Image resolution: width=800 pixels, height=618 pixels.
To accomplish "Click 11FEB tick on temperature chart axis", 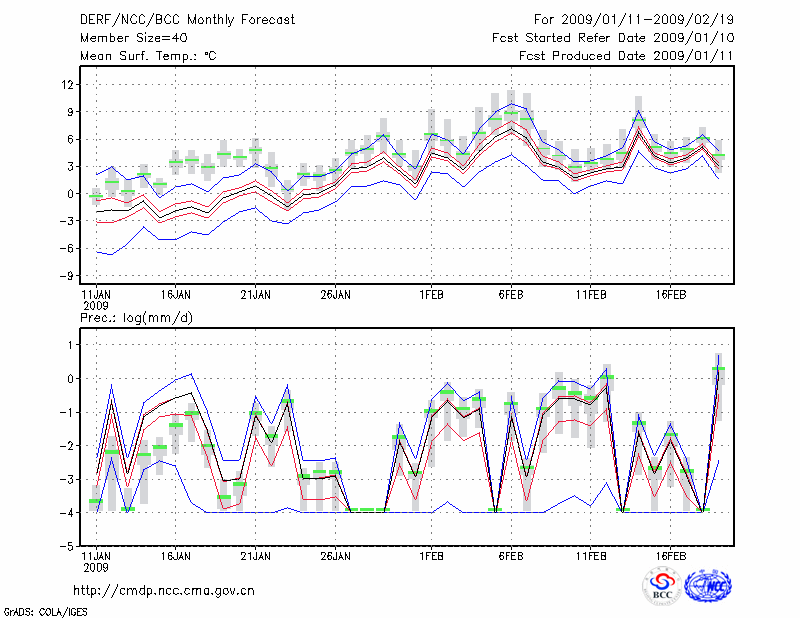I will tap(591, 294).
